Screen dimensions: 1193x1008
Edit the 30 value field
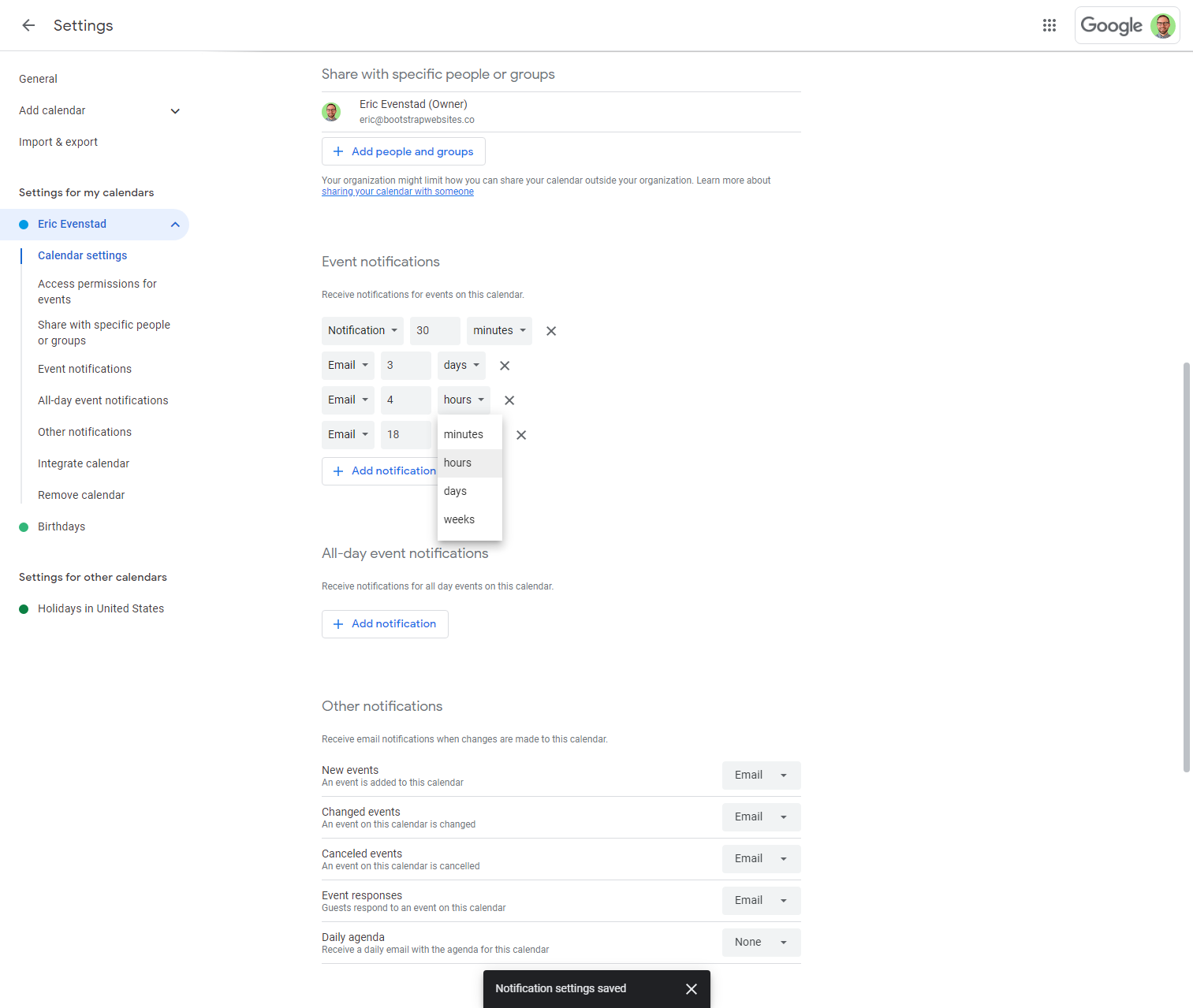pos(435,331)
